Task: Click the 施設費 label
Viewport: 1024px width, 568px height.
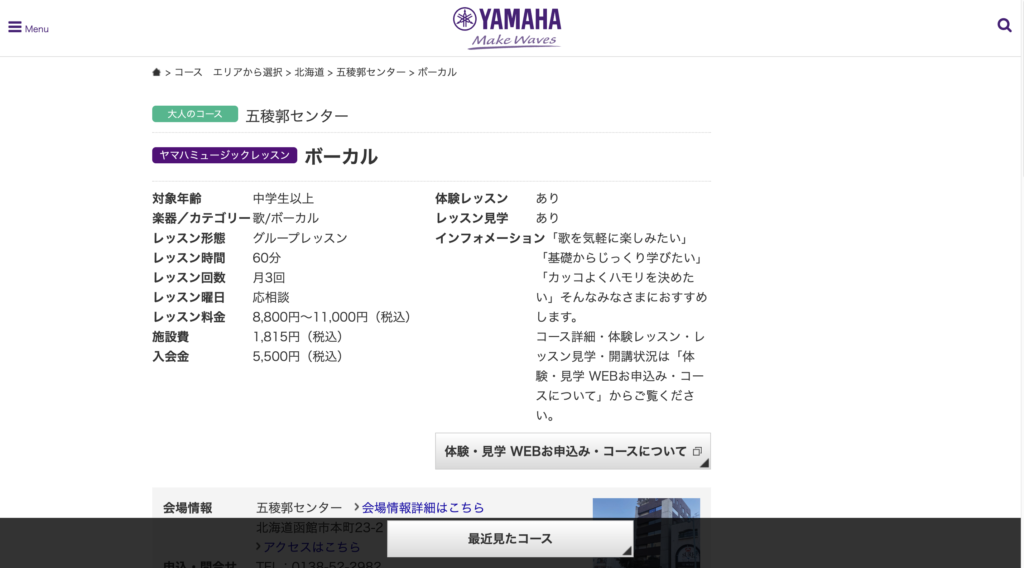Action: (170, 337)
